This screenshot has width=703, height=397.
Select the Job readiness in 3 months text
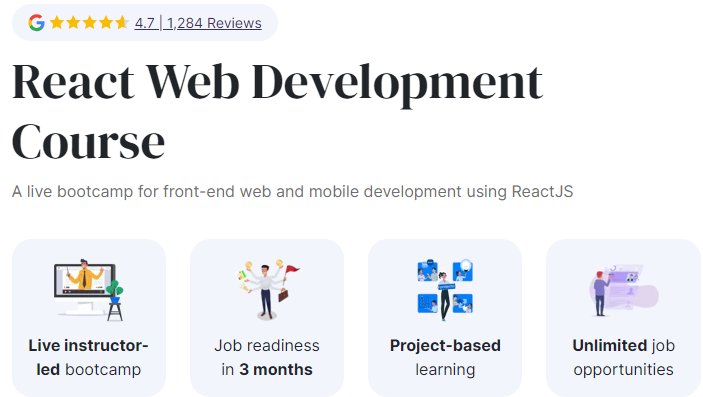pos(267,358)
